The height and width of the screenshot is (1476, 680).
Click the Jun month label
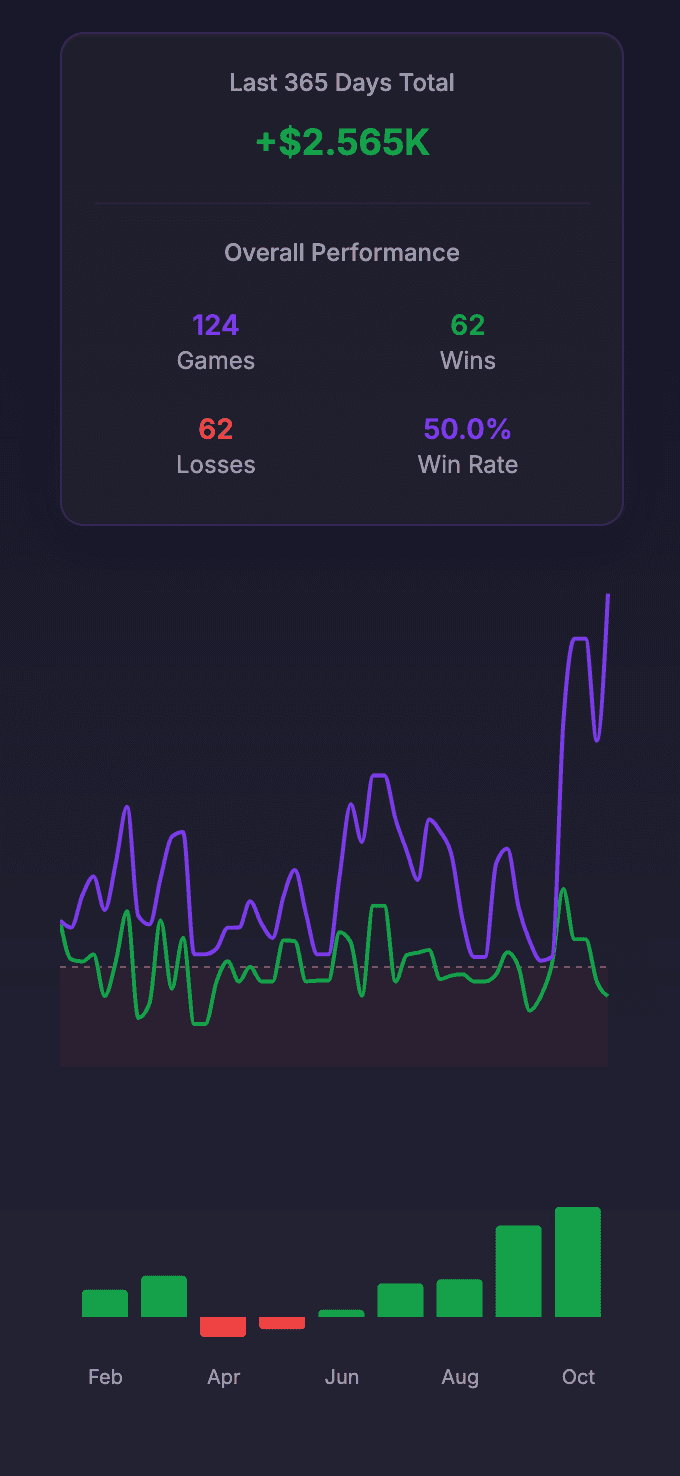click(x=342, y=1377)
